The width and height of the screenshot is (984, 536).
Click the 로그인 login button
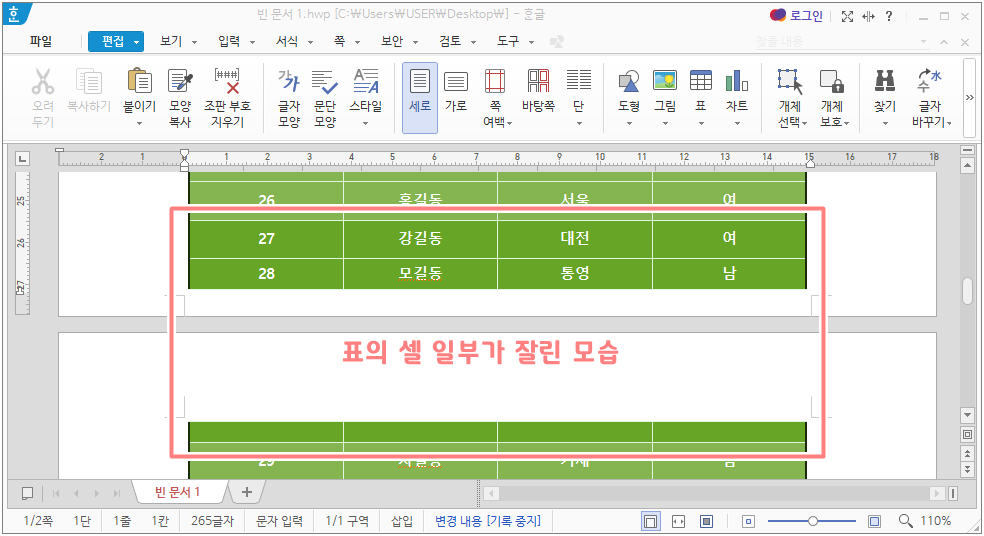(796, 16)
